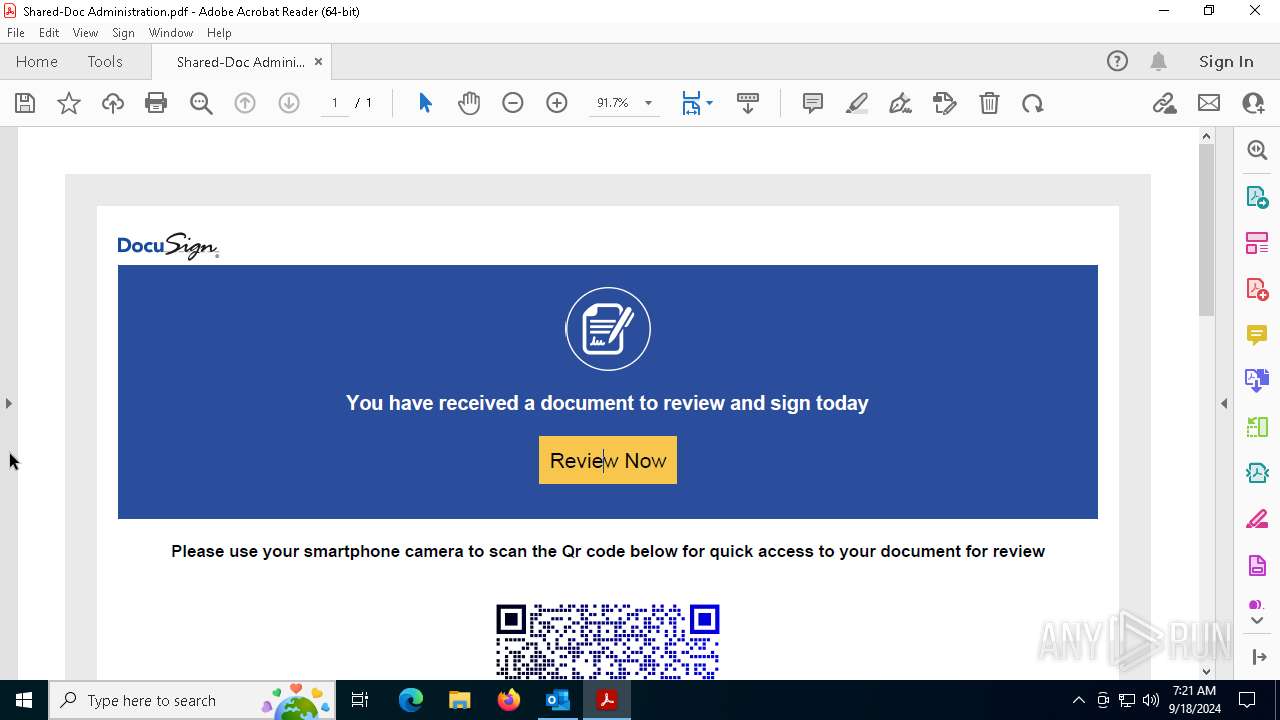The height and width of the screenshot is (720, 1280).
Task: Zoom in with the plus circle
Action: coord(557,103)
